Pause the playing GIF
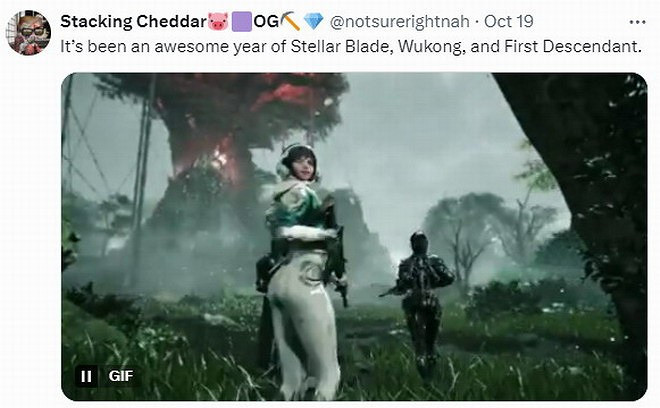The image size is (660, 408). 86,376
